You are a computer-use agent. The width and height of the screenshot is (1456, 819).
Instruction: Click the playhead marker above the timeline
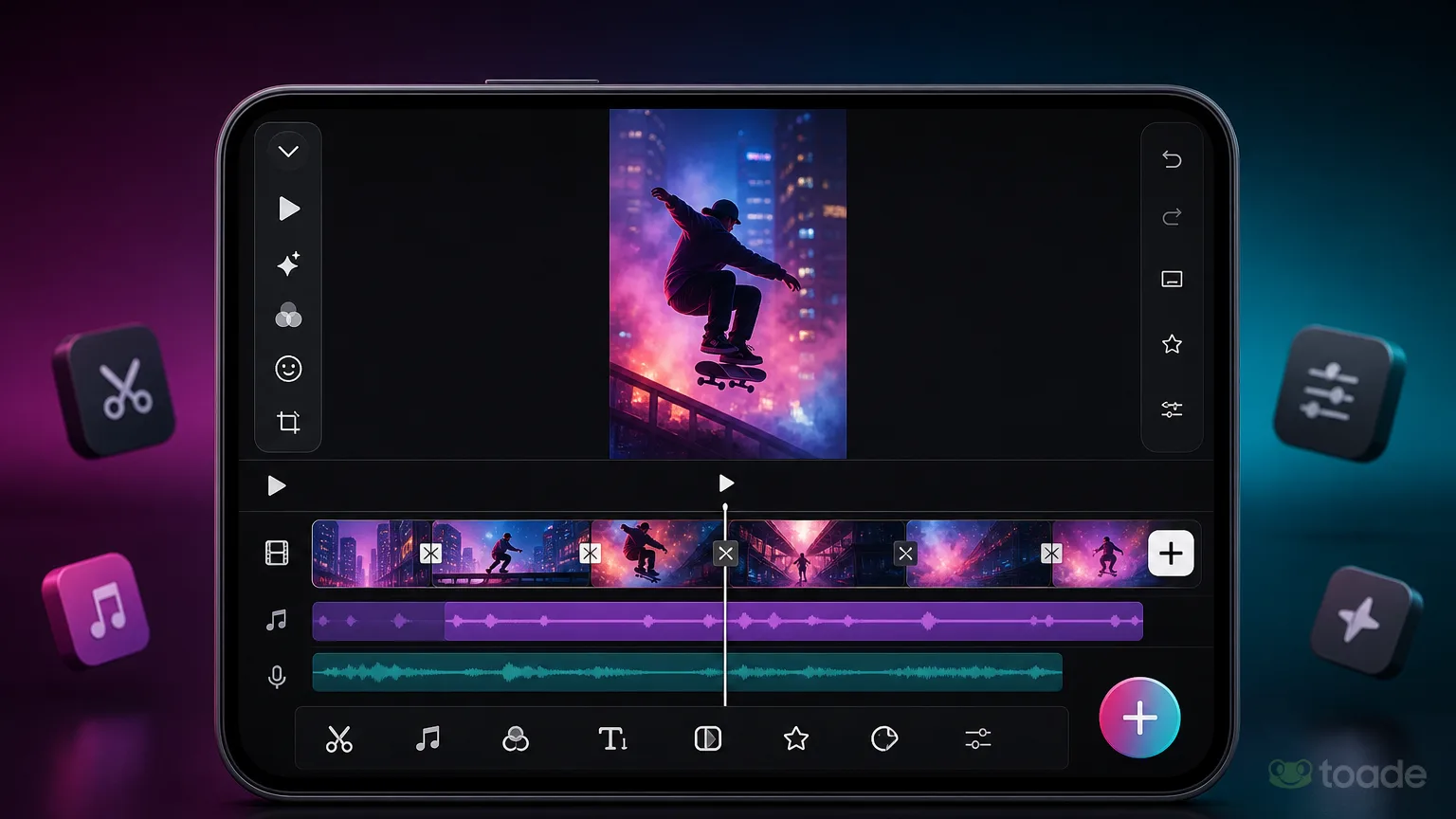tap(726, 483)
